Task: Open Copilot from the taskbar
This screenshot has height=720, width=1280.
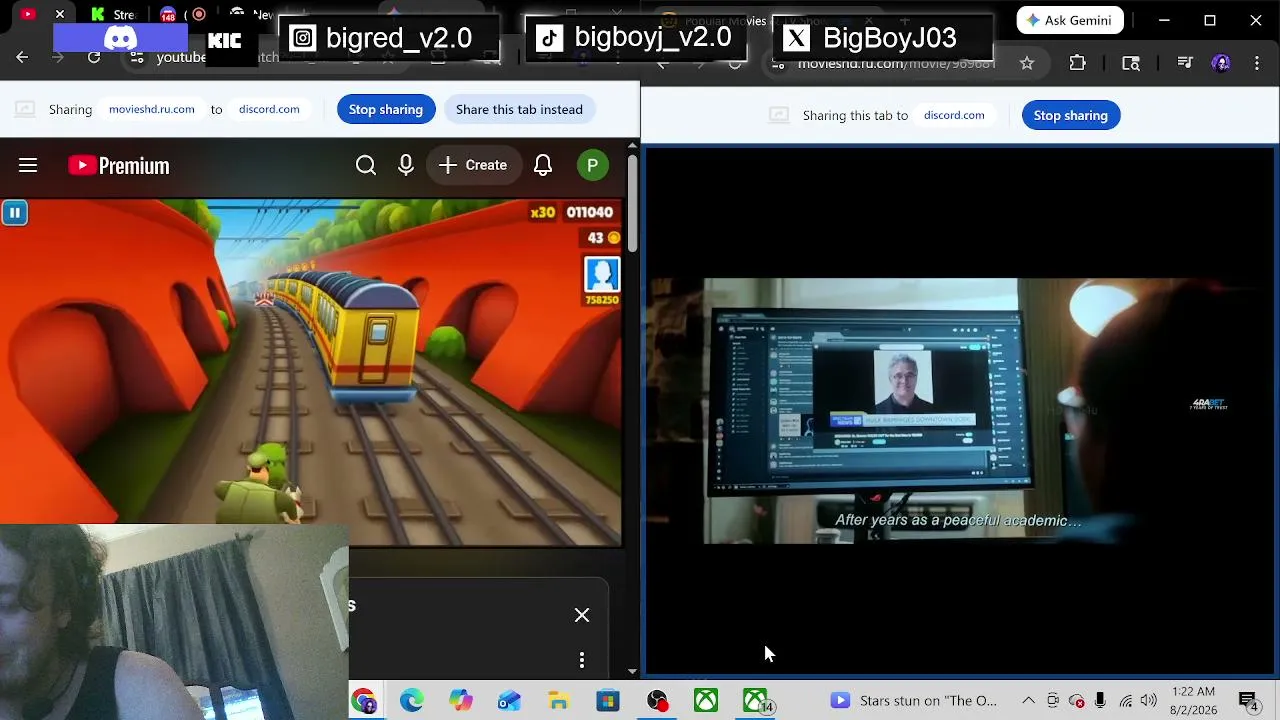Action: (x=461, y=701)
